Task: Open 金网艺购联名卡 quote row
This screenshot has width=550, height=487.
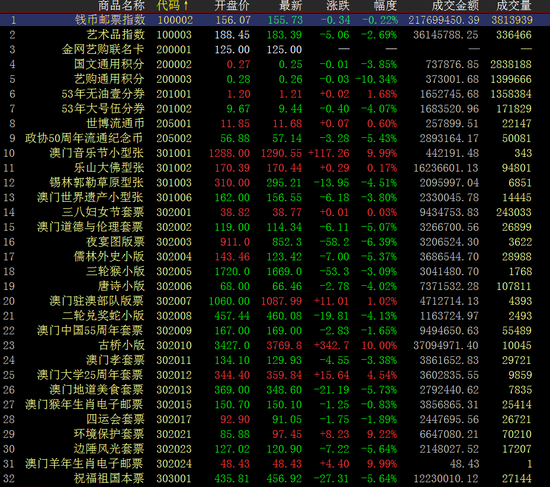Action: tap(275, 49)
